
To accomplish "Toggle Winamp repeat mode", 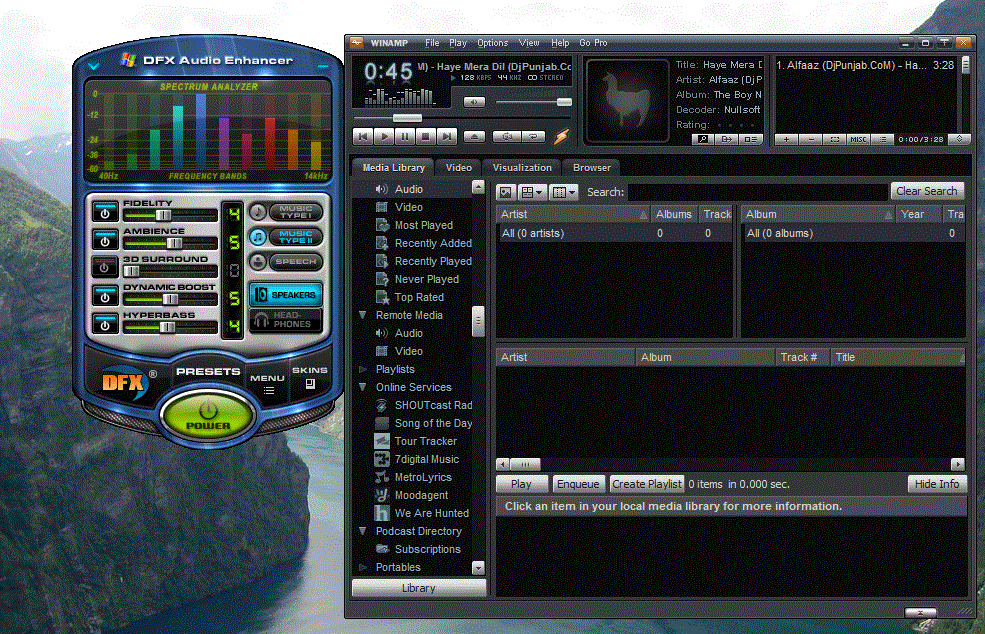I will pyautogui.click(x=533, y=136).
